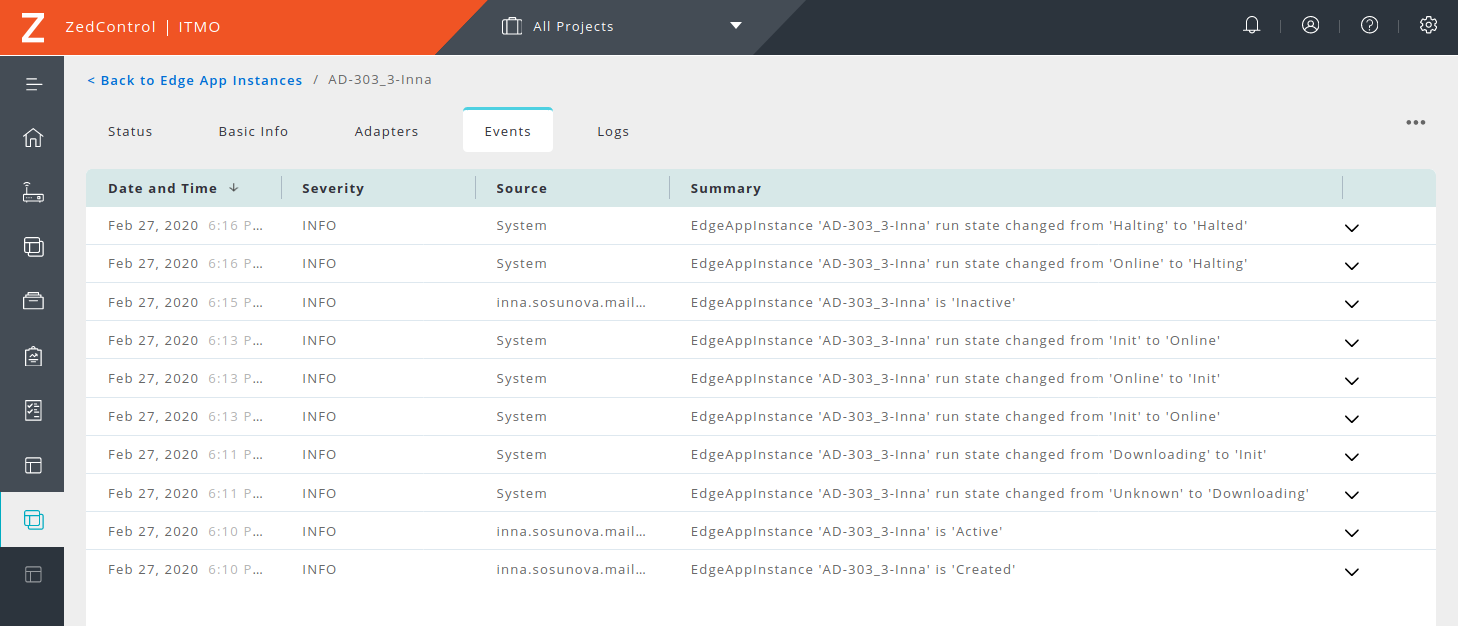Open the help question mark icon
This screenshot has width=1458, height=626.
coord(1369,26)
